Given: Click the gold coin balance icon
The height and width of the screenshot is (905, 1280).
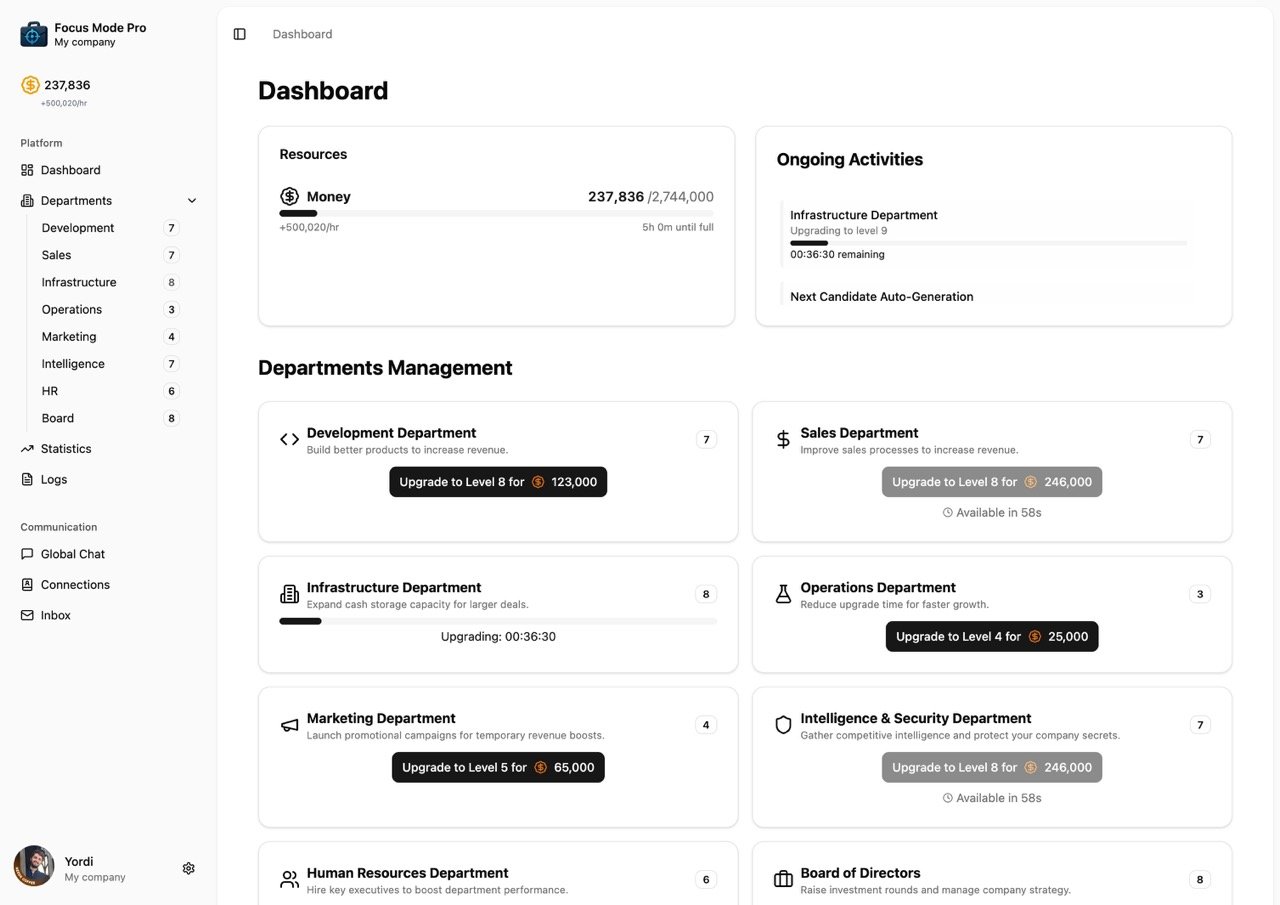Looking at the screenshot, I should 31,86.
